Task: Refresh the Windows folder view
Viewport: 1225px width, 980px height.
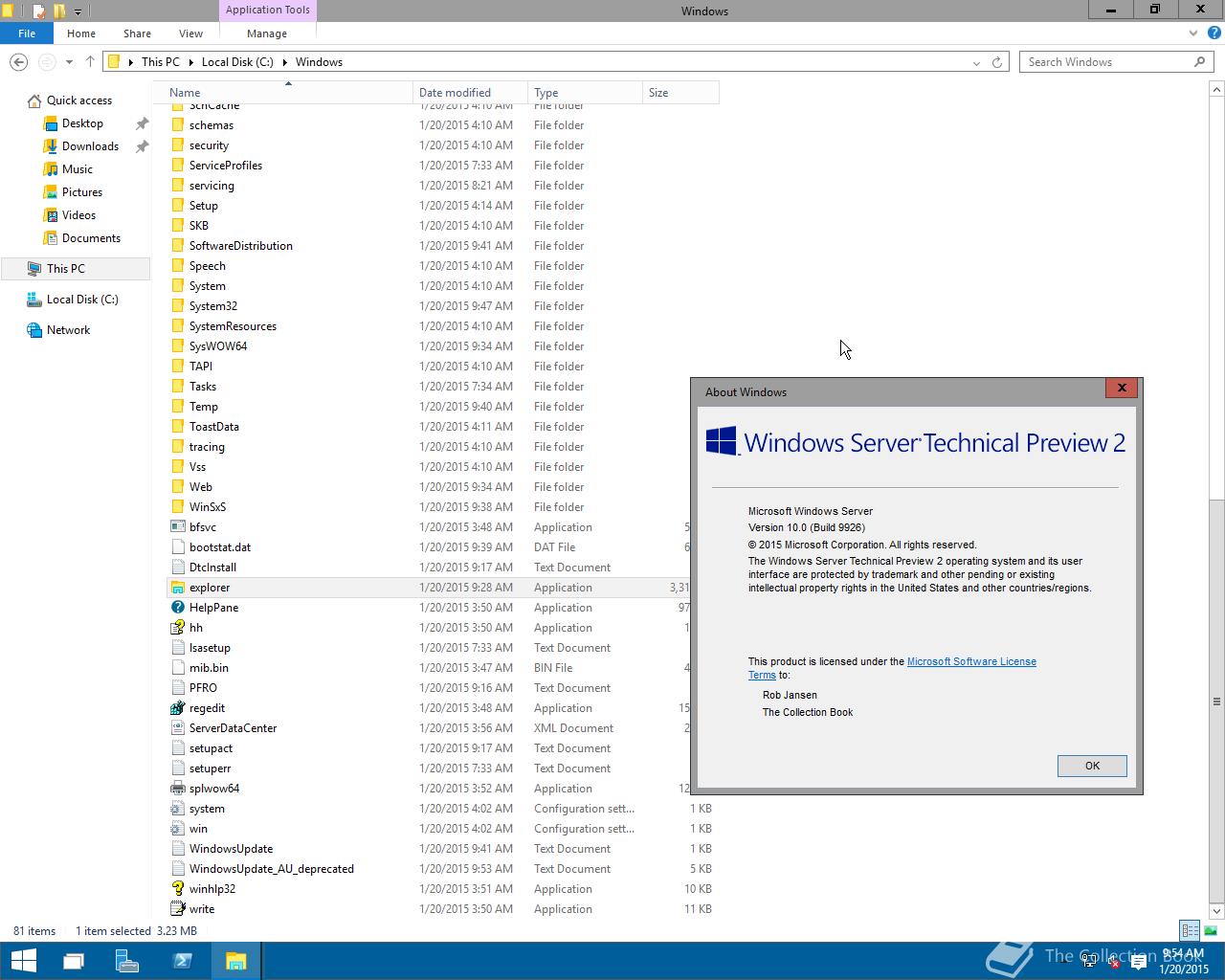Action: click(x=997, y=62)
